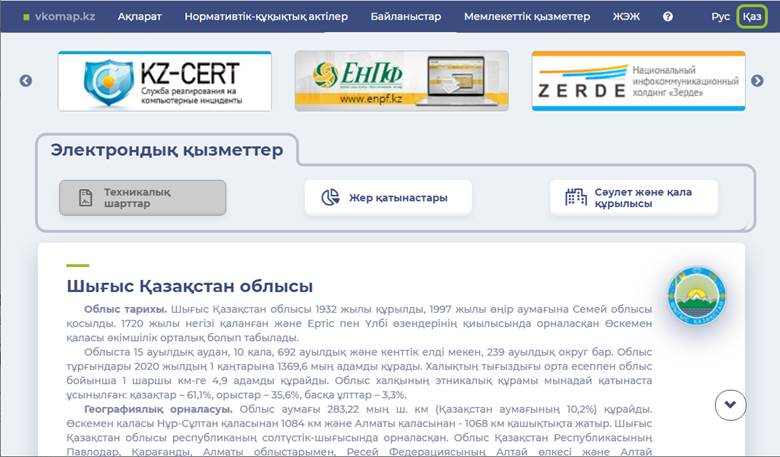780x457 pixels.
Task: Open the question mark help icon
Action: click(668, 17)
